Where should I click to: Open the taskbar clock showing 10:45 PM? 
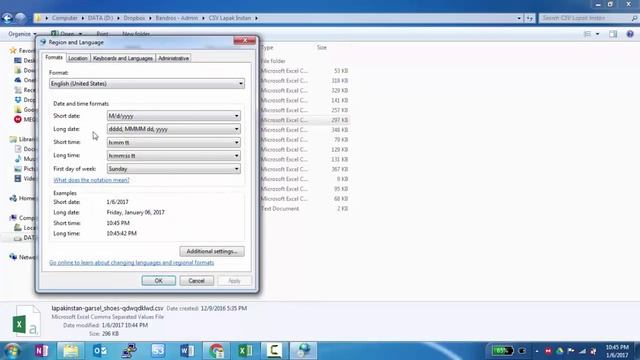click(617, 351)
